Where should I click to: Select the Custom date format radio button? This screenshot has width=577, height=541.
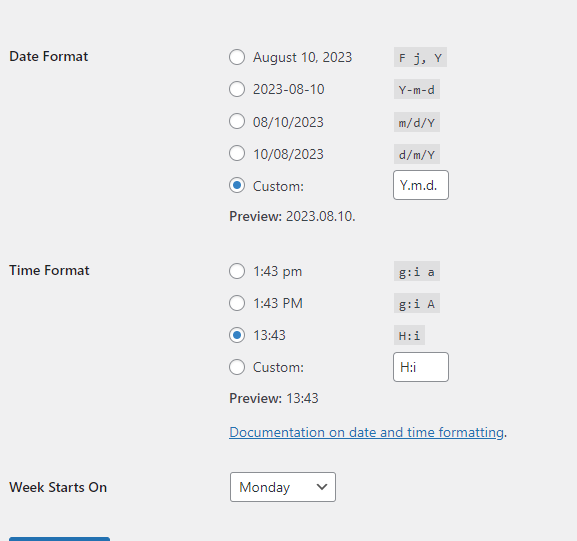click(237, 185)
